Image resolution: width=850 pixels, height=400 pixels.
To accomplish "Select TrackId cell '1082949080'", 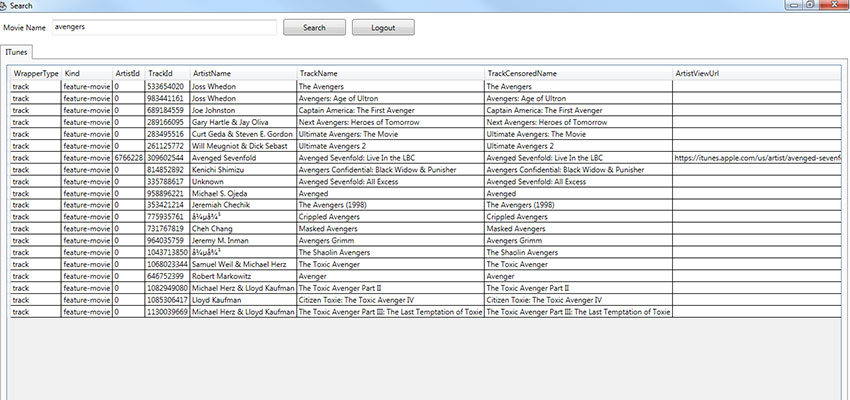I will [167, 288].
